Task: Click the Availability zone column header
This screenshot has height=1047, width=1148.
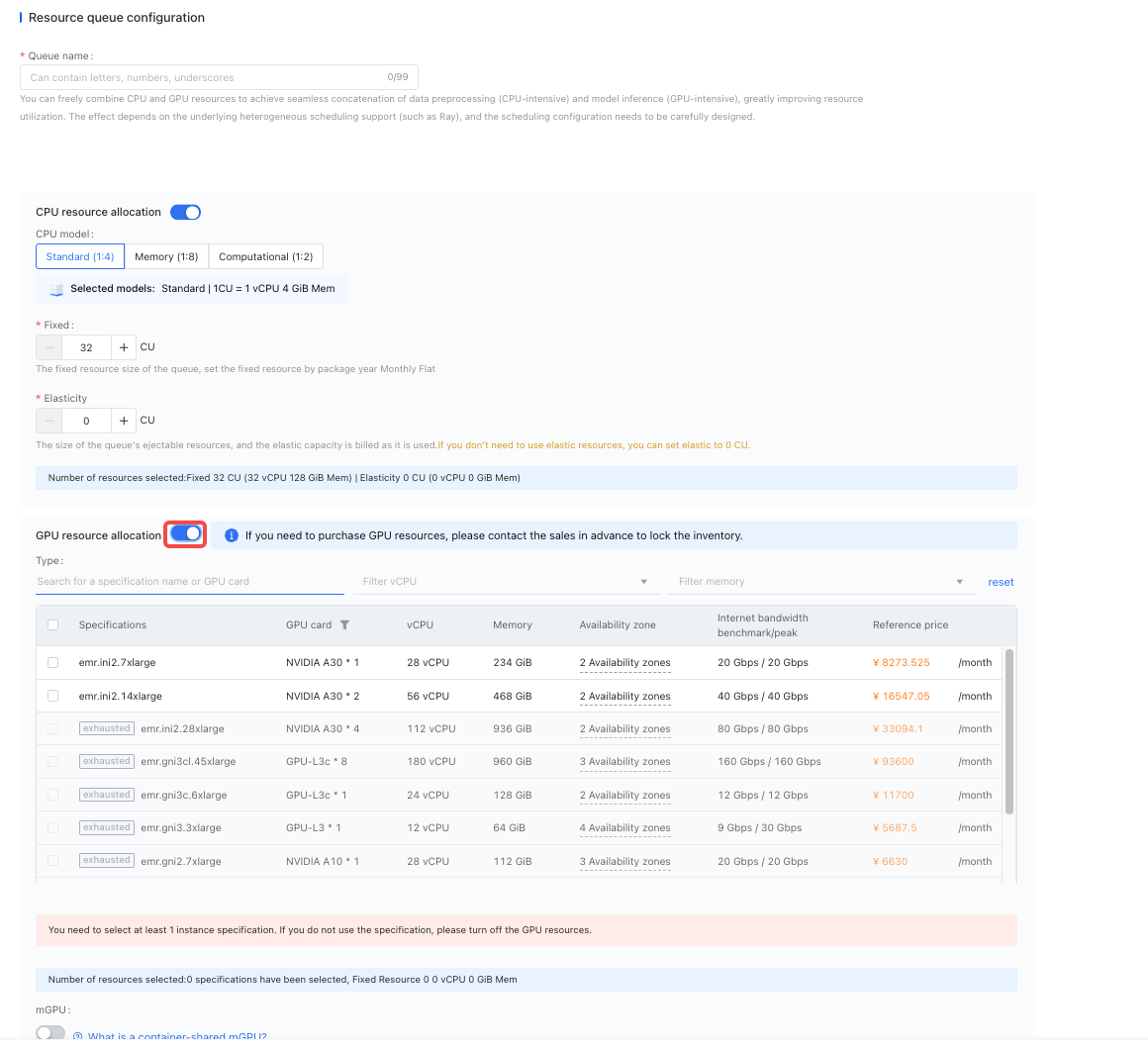Action: pyautogui.click(x=618, y=624)
